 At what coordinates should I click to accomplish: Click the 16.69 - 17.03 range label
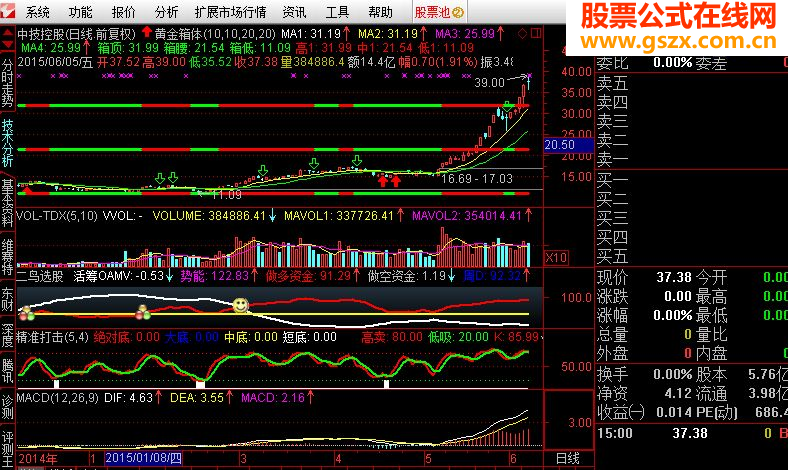pyautogui.click(x=477, y=178)
